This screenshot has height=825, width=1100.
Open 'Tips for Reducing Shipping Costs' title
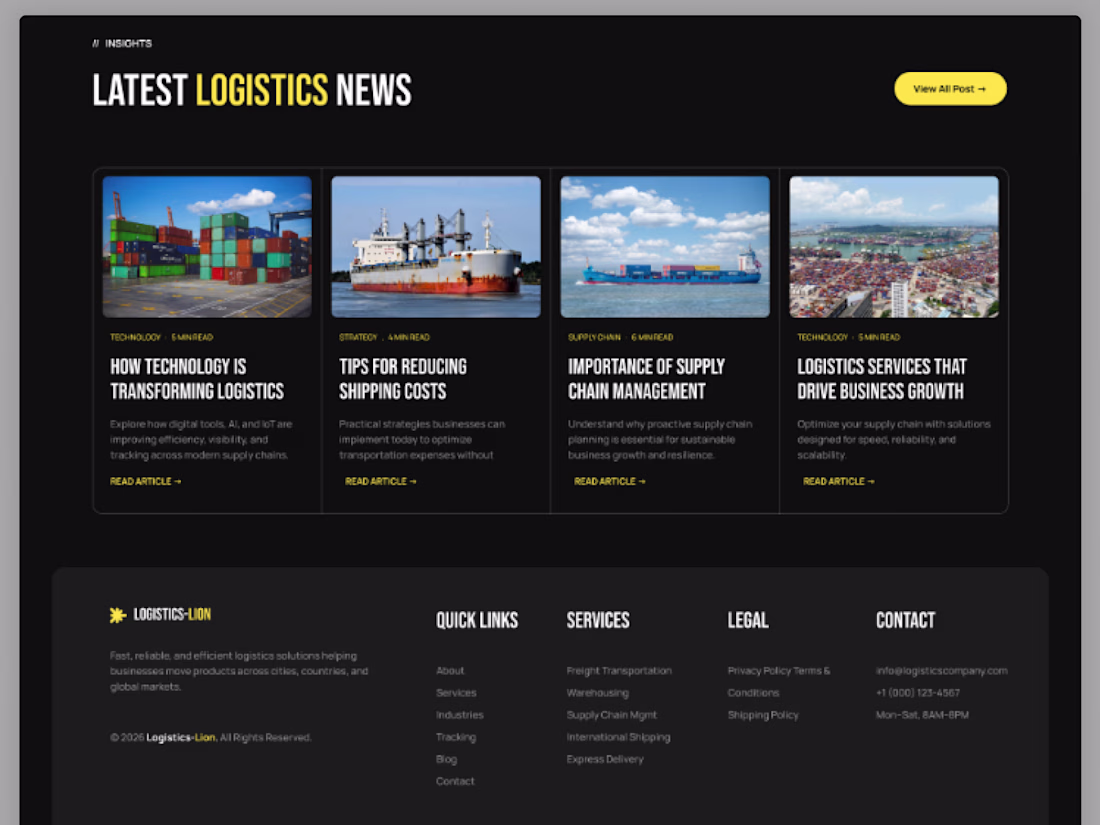click(403, 379)
